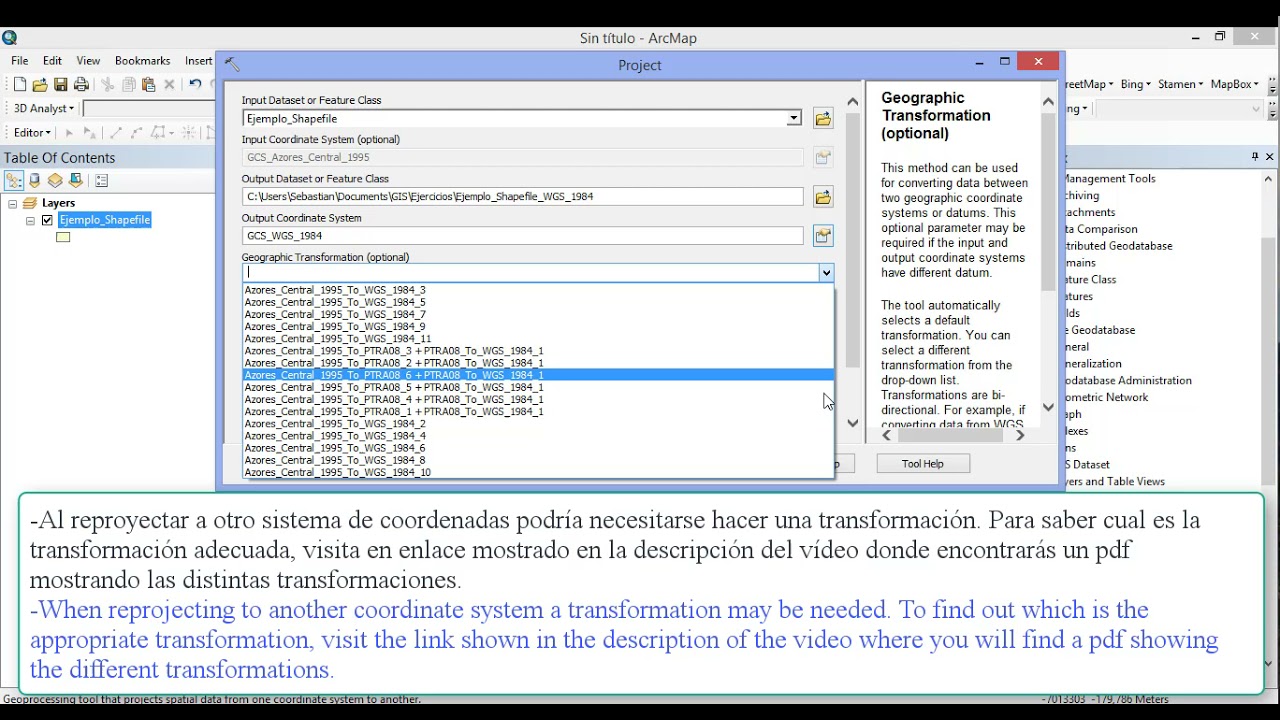Click the Cut scissors icon
This screenshot has height=720, width=1280.
[x=107, y=85]
